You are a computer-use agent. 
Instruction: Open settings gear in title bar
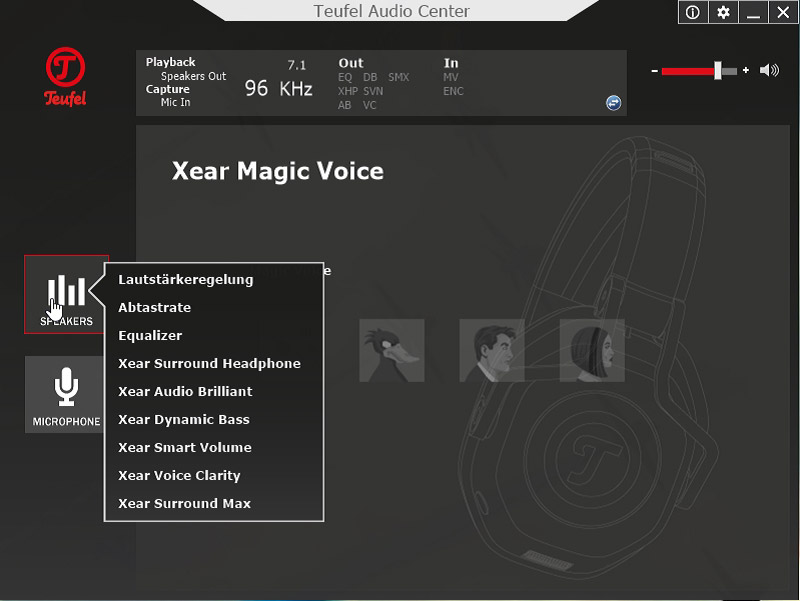pos(723,12)
